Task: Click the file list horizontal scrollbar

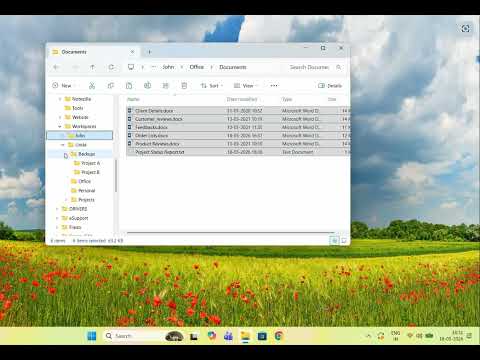Action: pos(230,232)
